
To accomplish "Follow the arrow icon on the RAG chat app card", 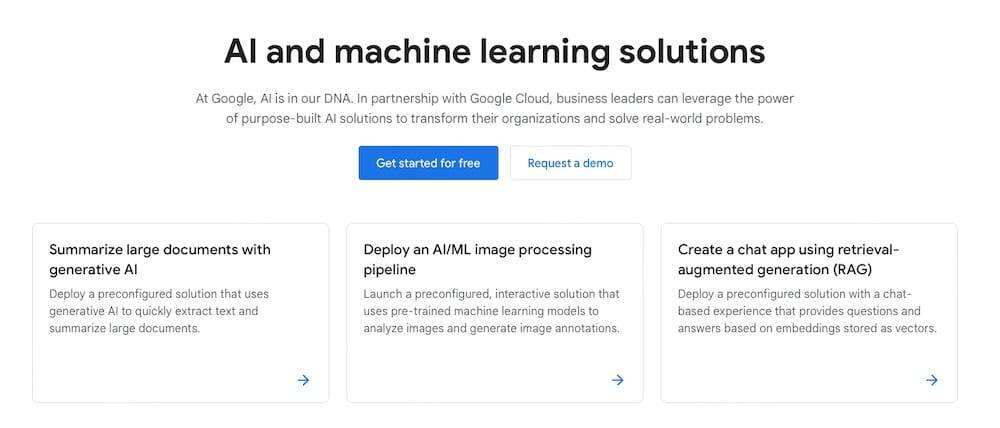I will [931, 380].
